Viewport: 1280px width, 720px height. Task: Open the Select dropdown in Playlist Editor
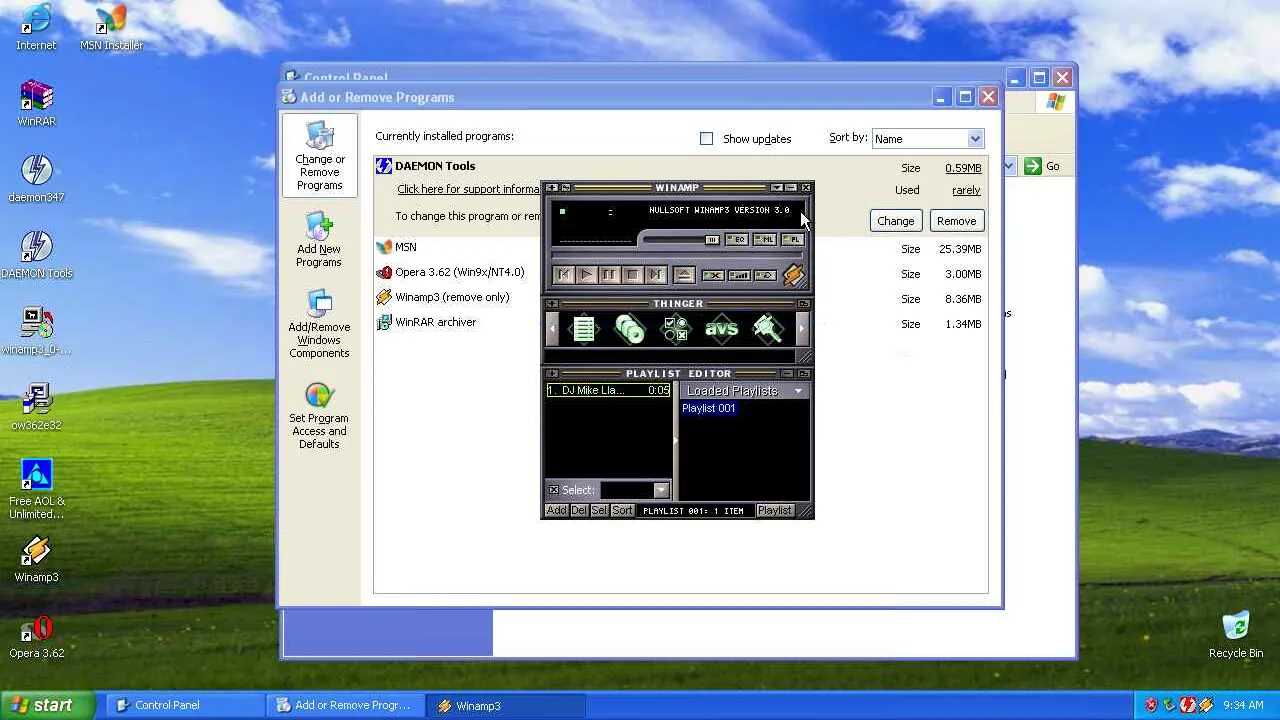(x=661, y=490)
